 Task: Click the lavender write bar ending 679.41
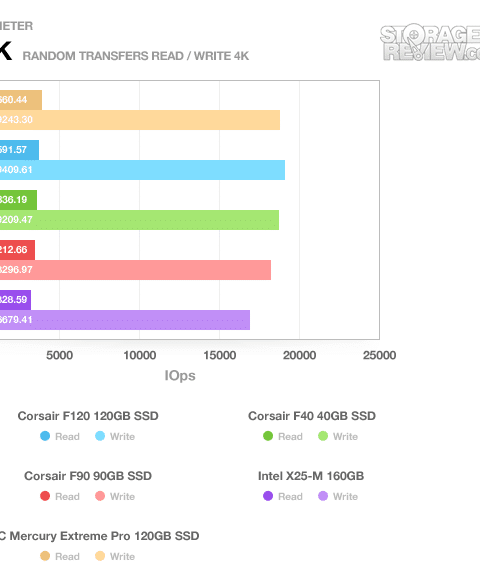125,320
